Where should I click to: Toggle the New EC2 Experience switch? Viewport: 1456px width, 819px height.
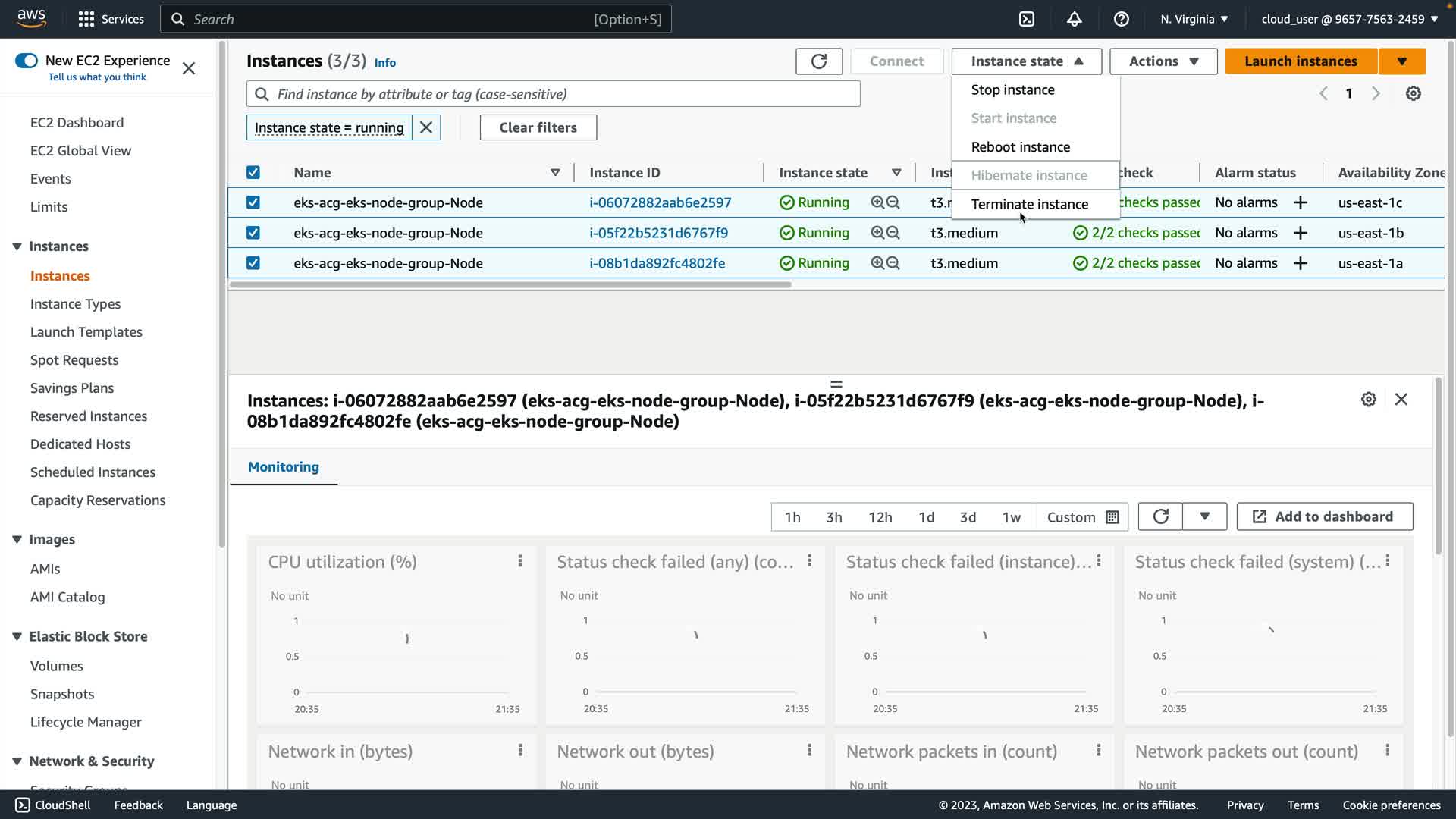point(27,61)
